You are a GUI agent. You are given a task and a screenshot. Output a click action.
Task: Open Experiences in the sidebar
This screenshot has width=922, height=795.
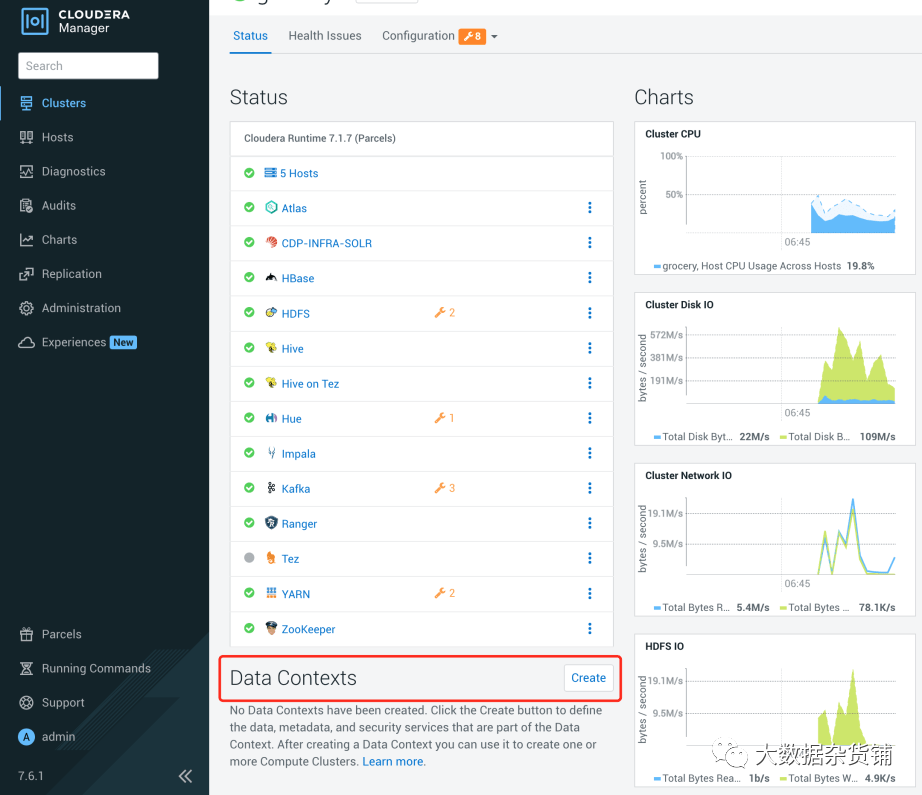74,342
